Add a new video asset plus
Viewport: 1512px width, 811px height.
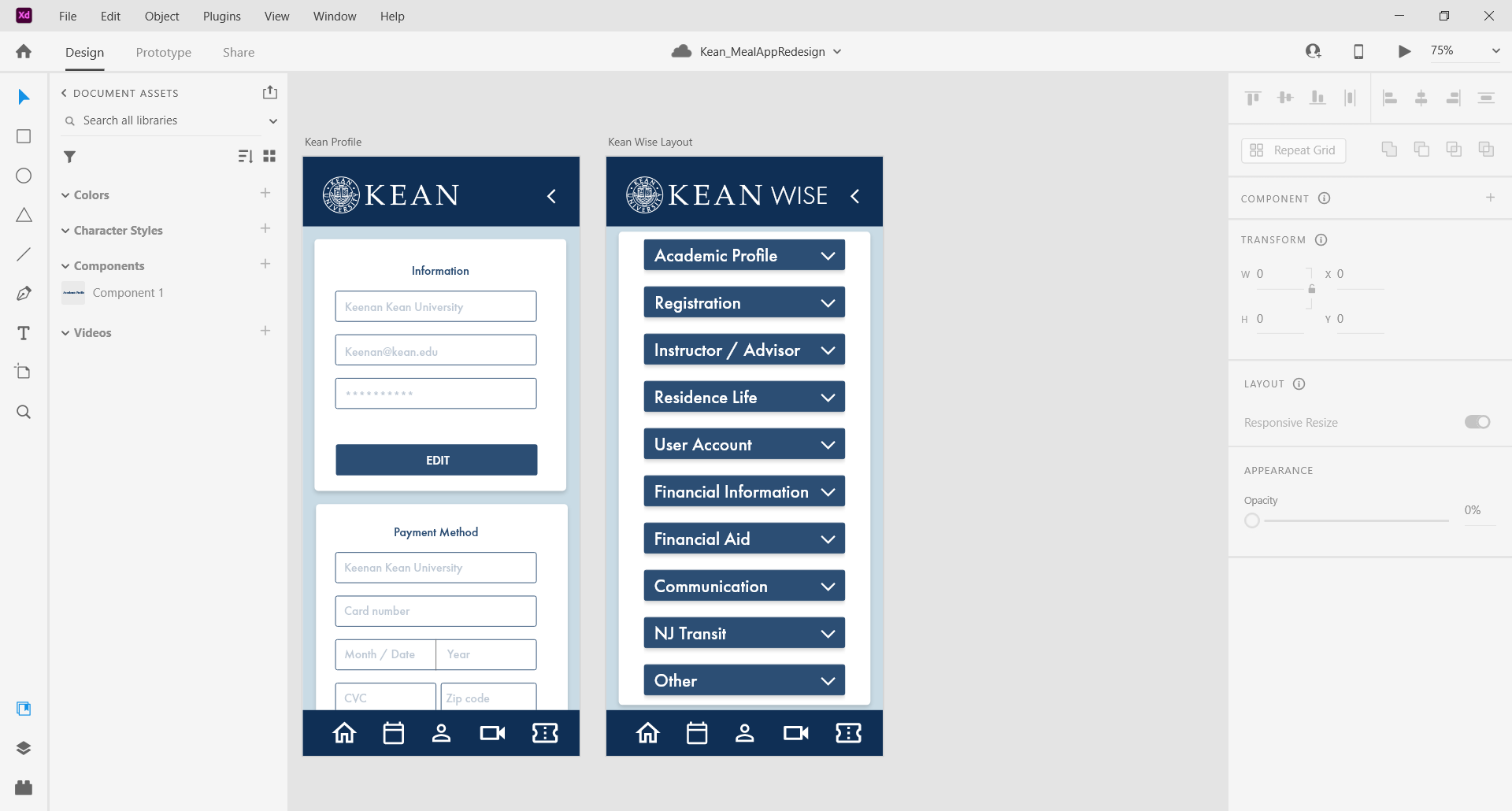[265, 331]
